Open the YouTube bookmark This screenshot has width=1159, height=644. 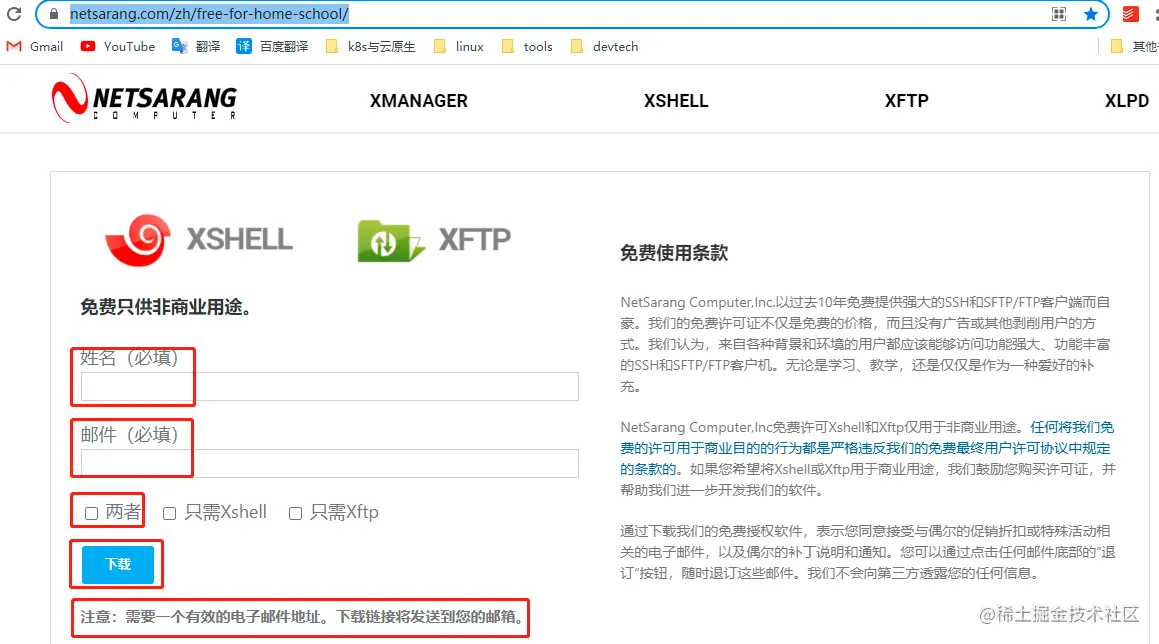click(118, 47)
